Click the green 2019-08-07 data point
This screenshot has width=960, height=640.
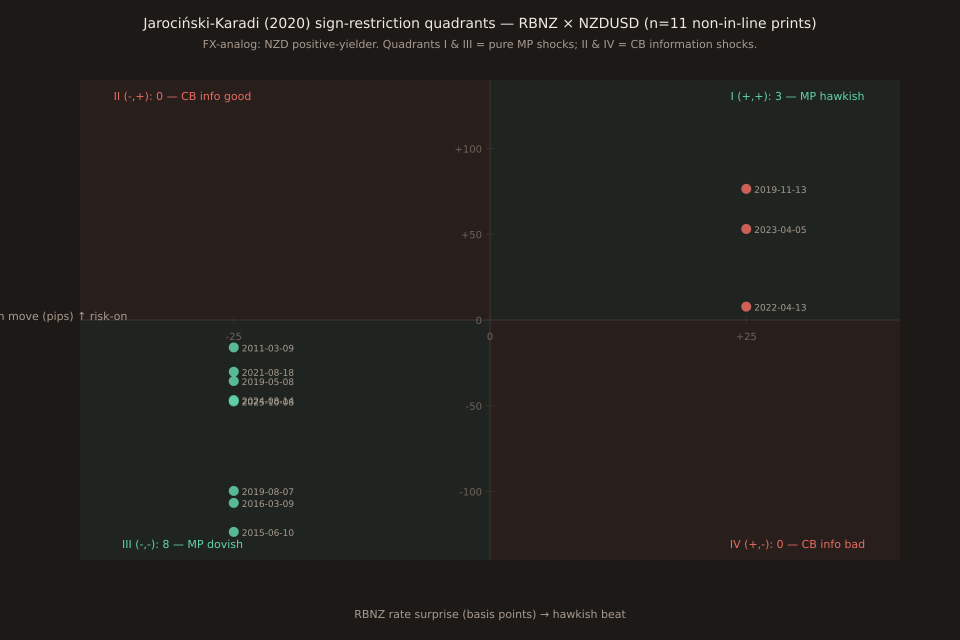pos(233,491)
